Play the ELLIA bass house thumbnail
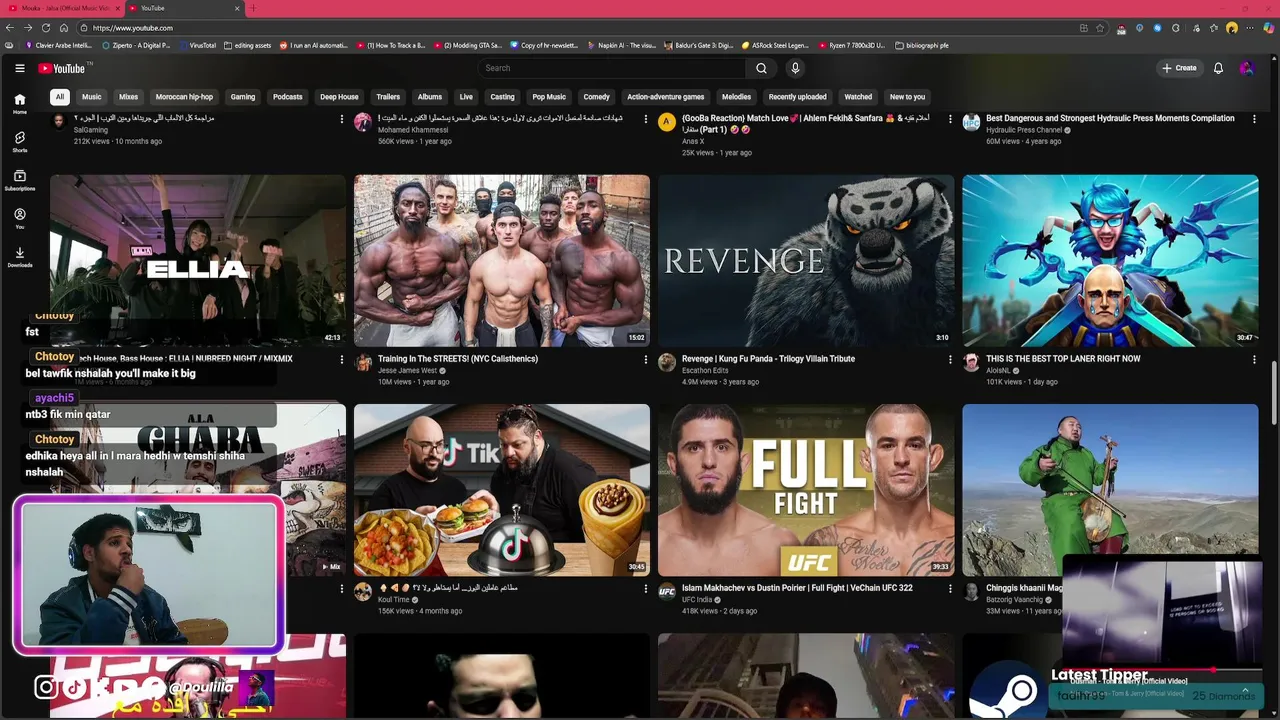 [198, 260]
